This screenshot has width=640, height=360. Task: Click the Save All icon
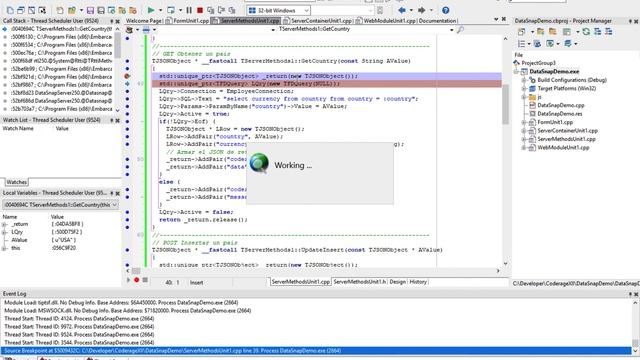(x=101, y=10)
